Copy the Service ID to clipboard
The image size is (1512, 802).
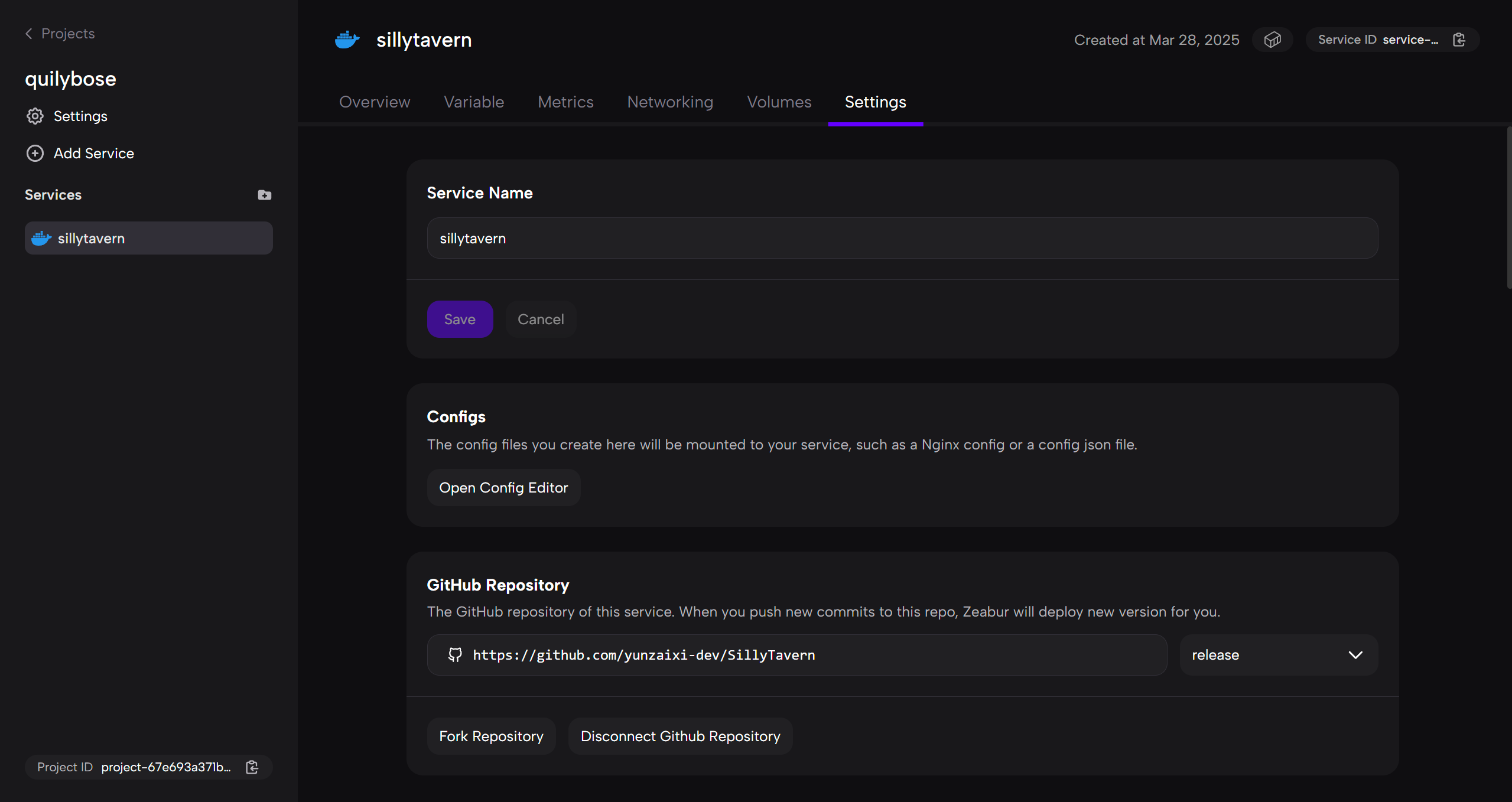(x=1459, y=40)
